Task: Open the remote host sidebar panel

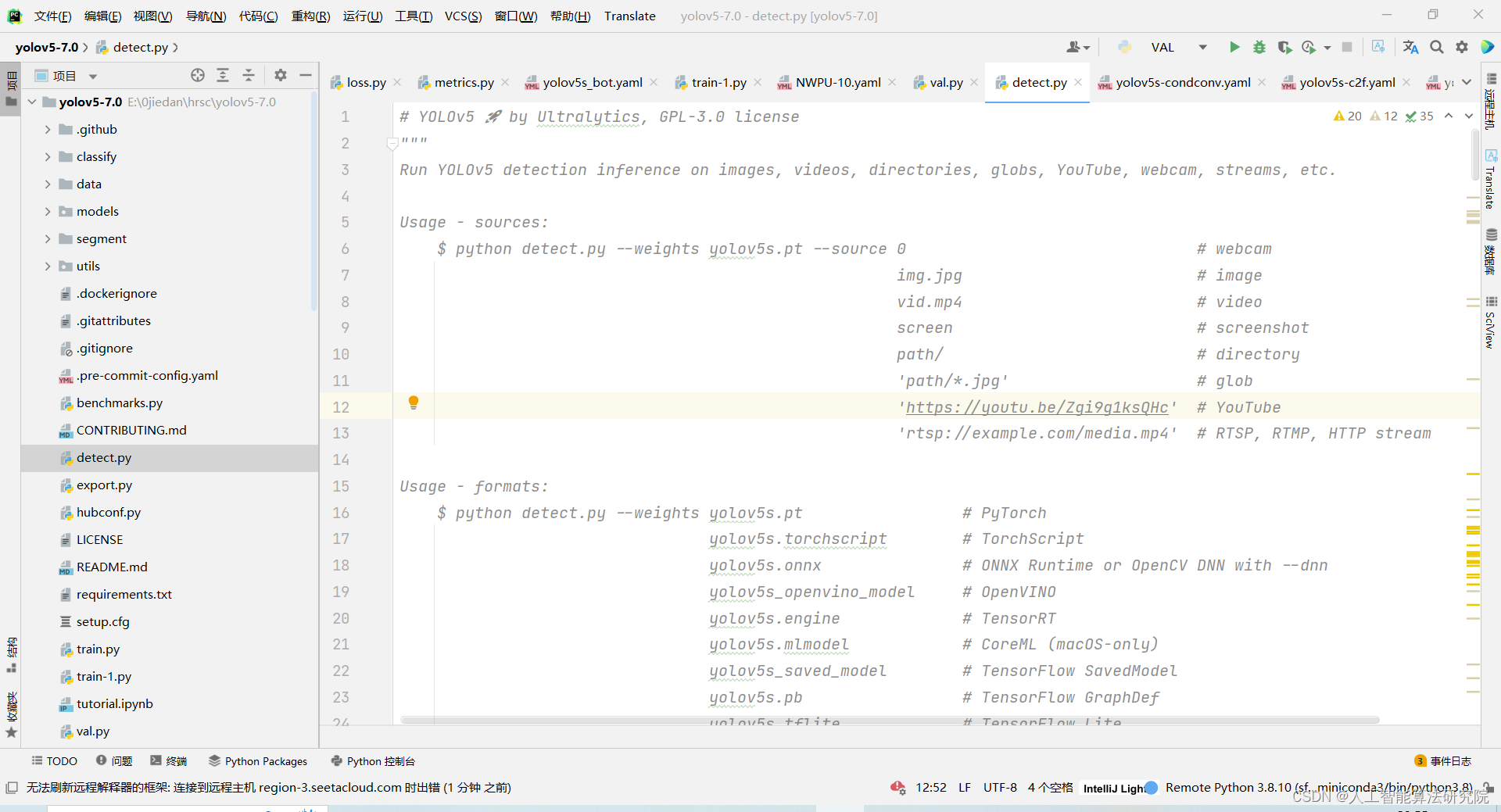Action: point(1491,102)
